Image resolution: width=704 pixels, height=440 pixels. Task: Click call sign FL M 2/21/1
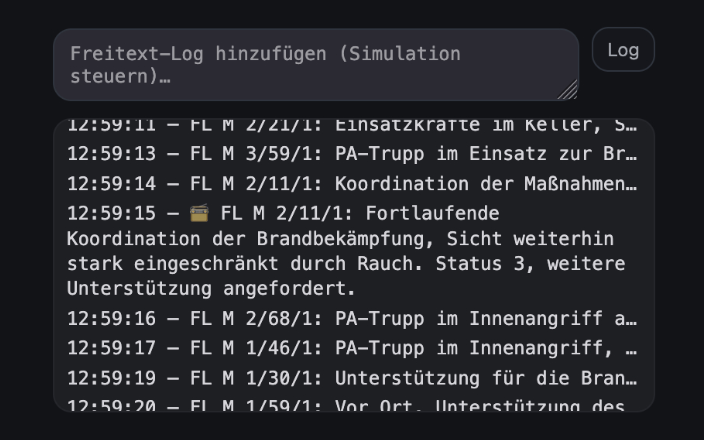coord(256,128)
